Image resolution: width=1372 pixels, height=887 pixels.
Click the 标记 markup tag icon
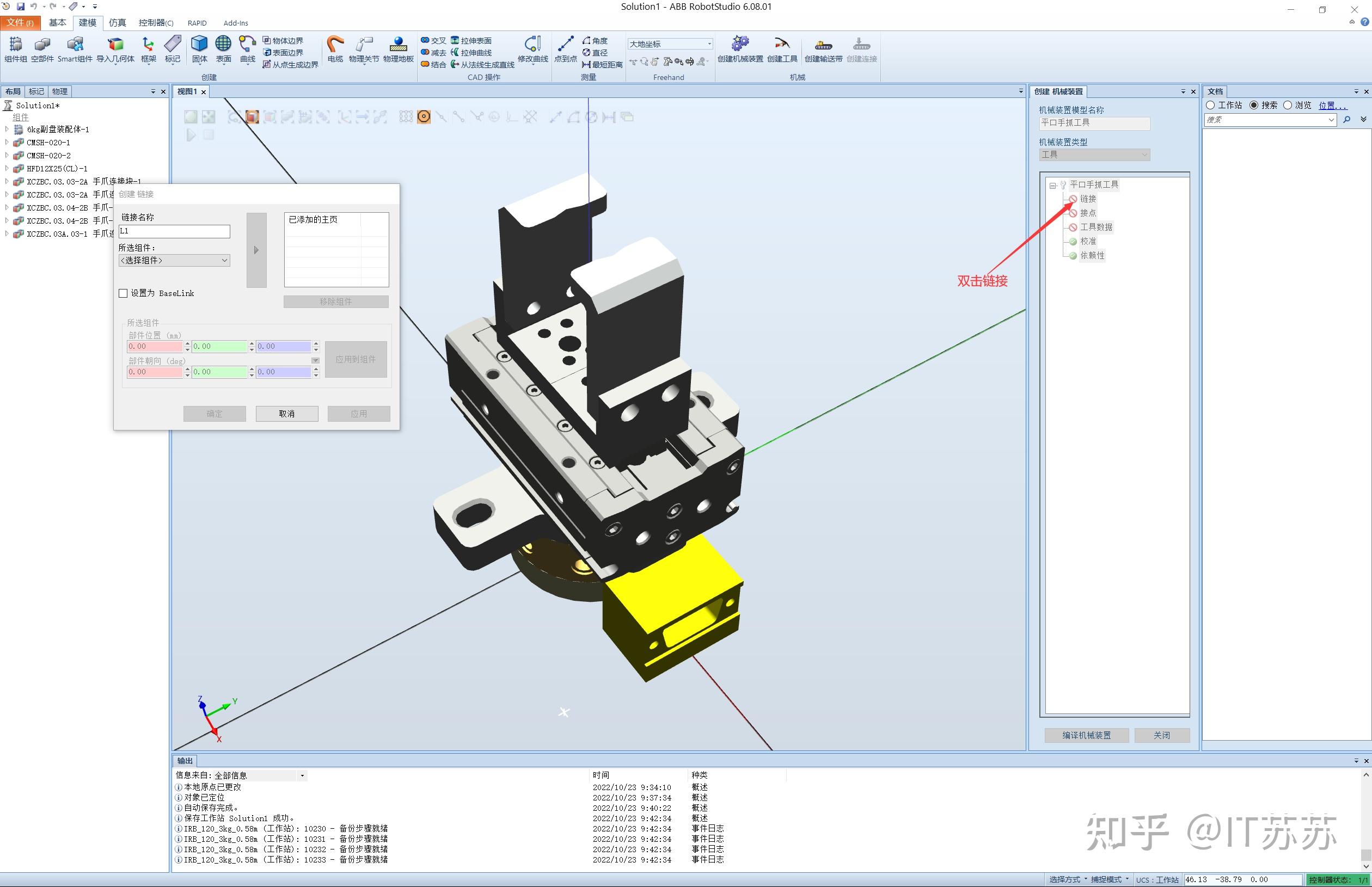pos(172,49)
